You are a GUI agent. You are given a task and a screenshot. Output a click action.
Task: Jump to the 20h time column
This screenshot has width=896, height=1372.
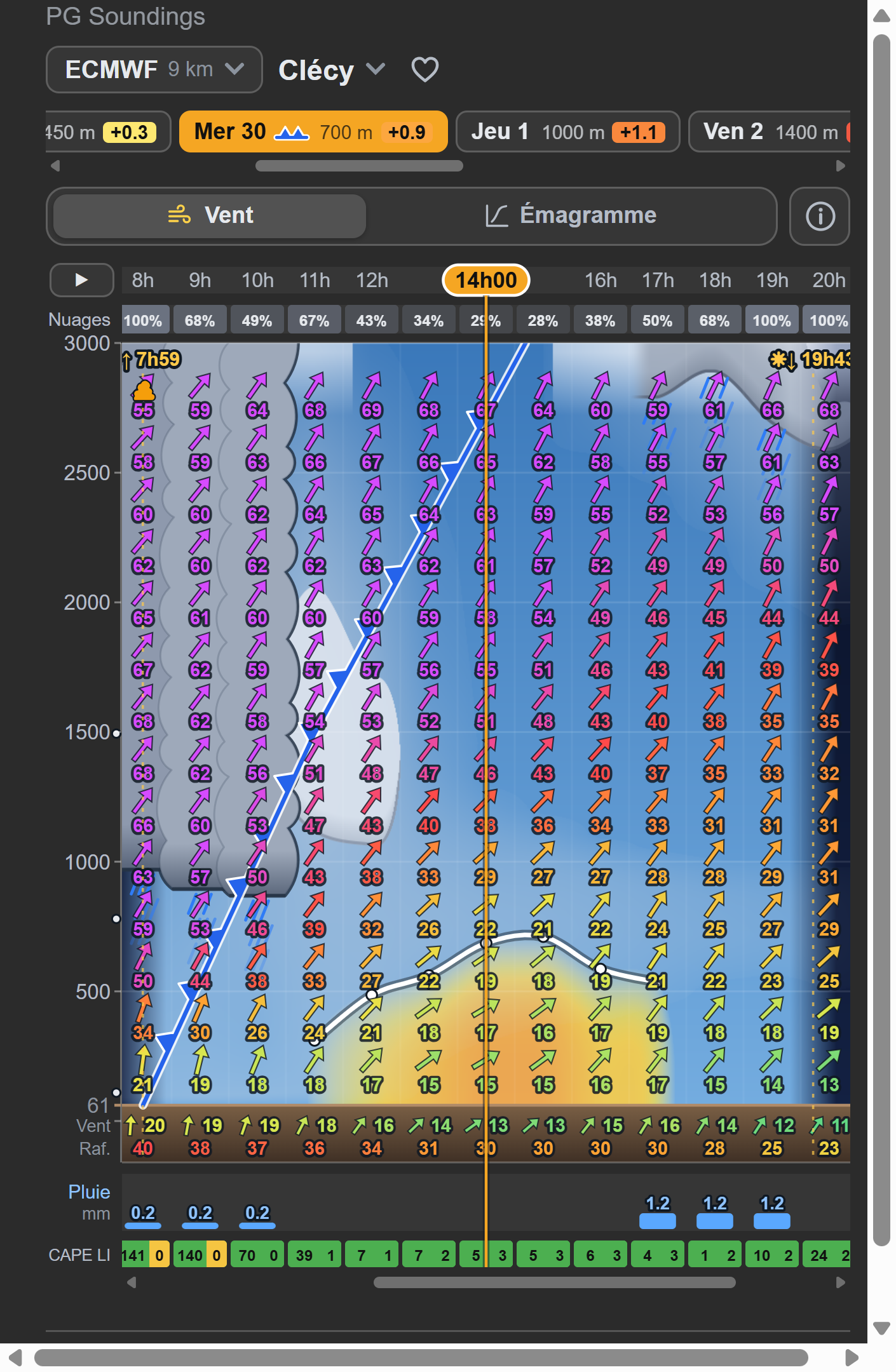point(829,280)
